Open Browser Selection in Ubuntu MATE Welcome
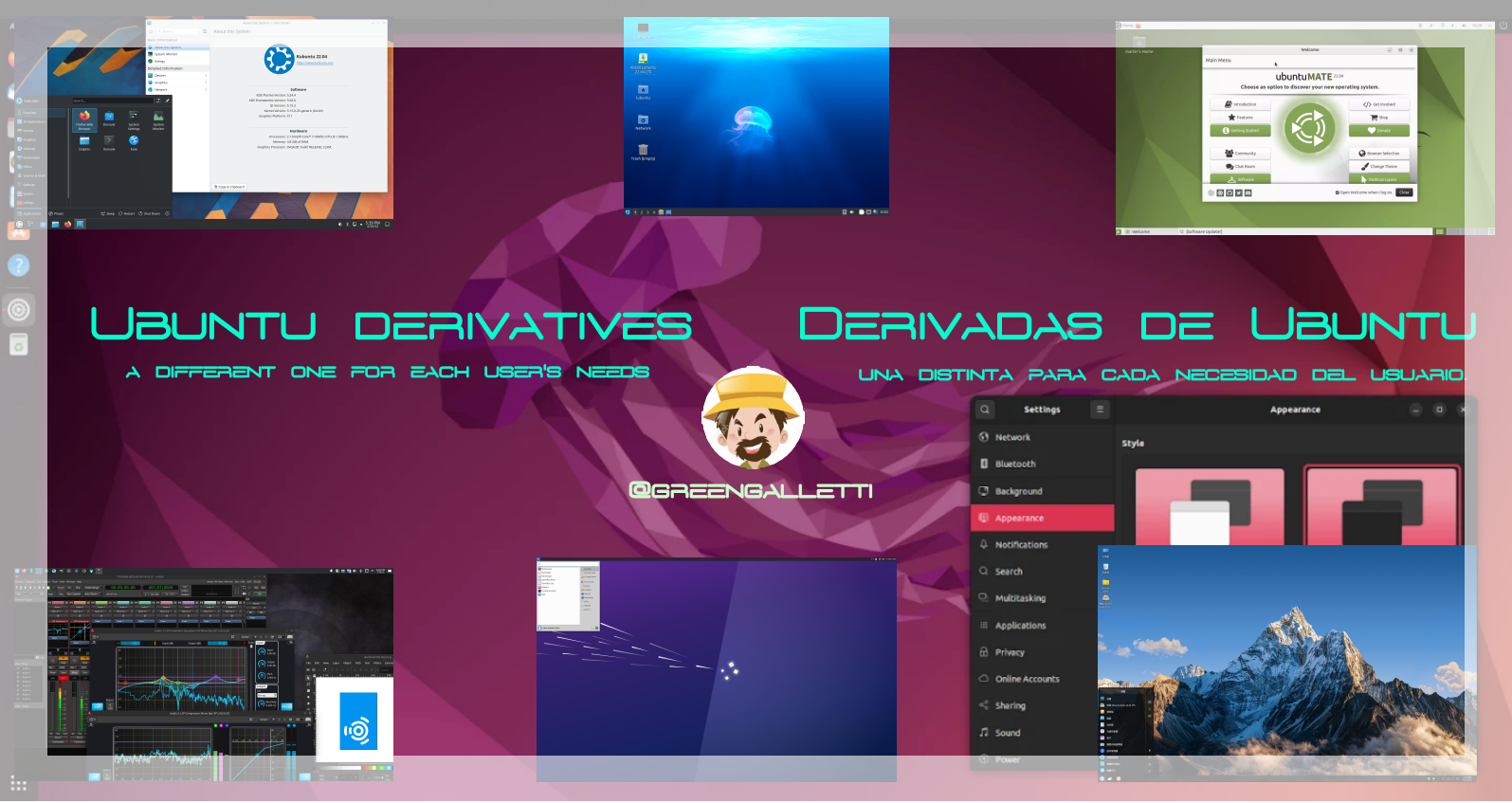 tap(1379, 154)
